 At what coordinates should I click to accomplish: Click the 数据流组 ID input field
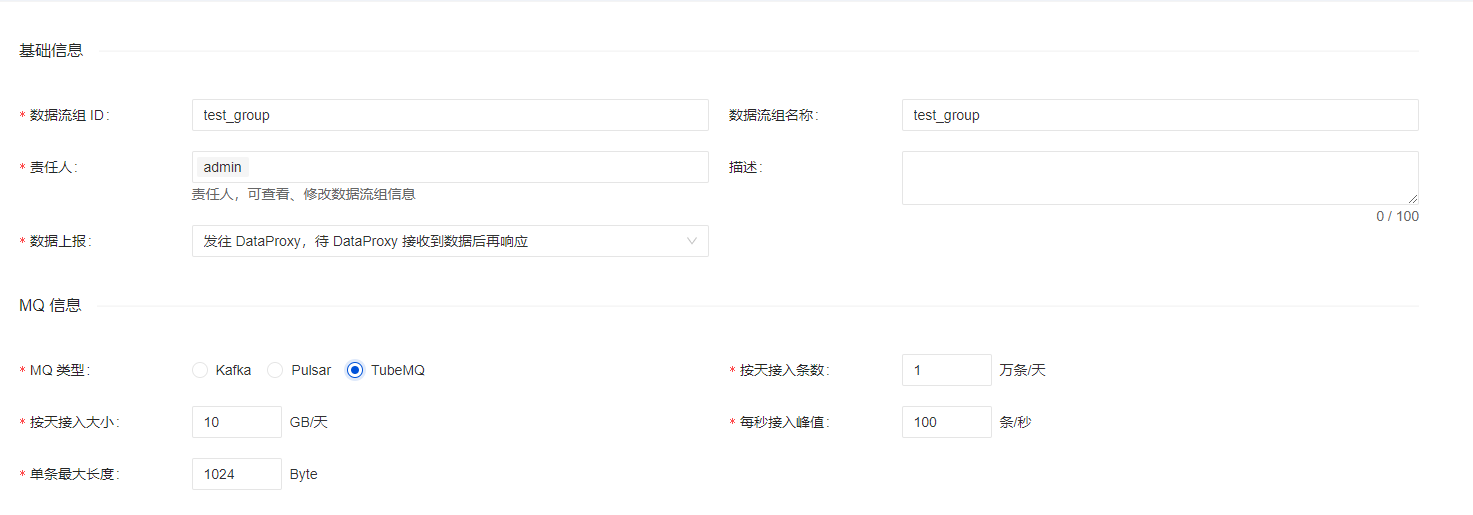[449, 115]
